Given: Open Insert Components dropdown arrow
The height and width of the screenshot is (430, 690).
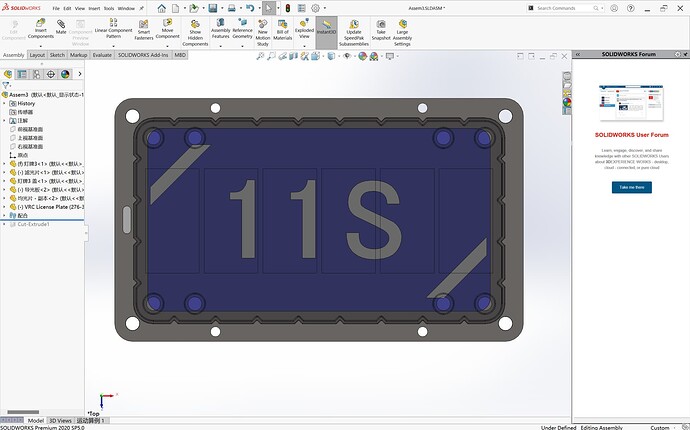Looking at the screenshot, I should tap(40, 46).
